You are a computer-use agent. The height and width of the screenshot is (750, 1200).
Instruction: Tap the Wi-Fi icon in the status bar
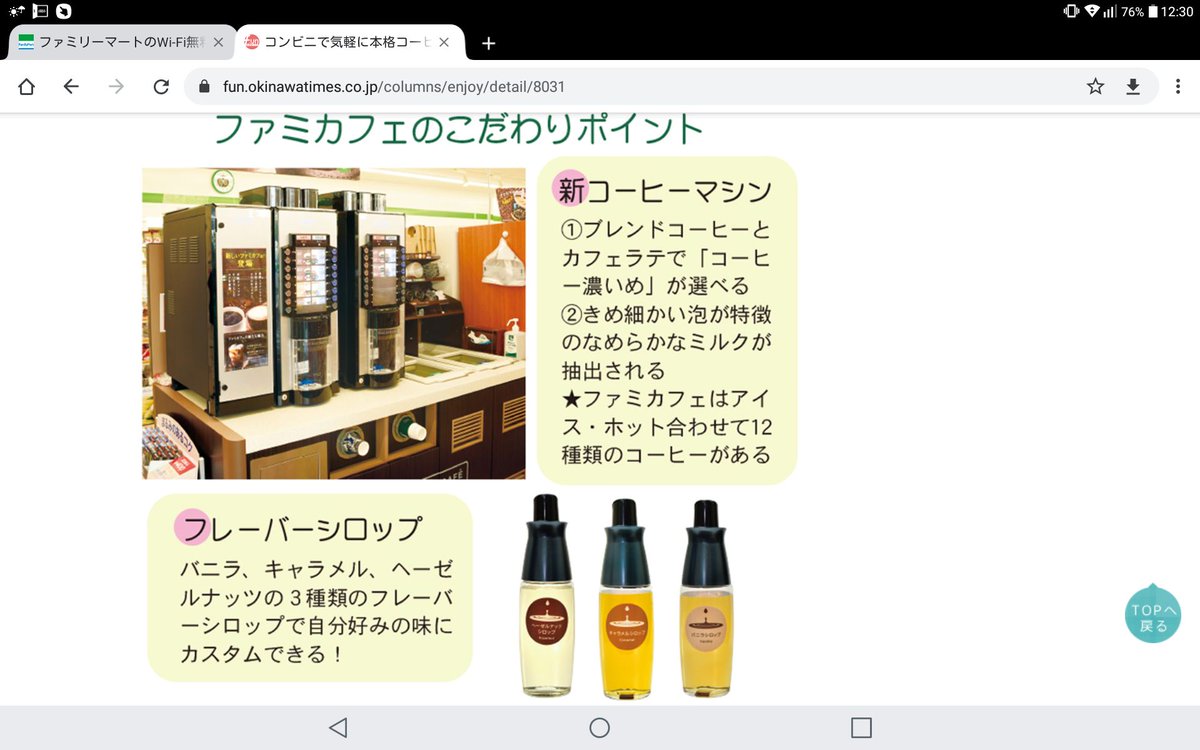[1092, 12]
